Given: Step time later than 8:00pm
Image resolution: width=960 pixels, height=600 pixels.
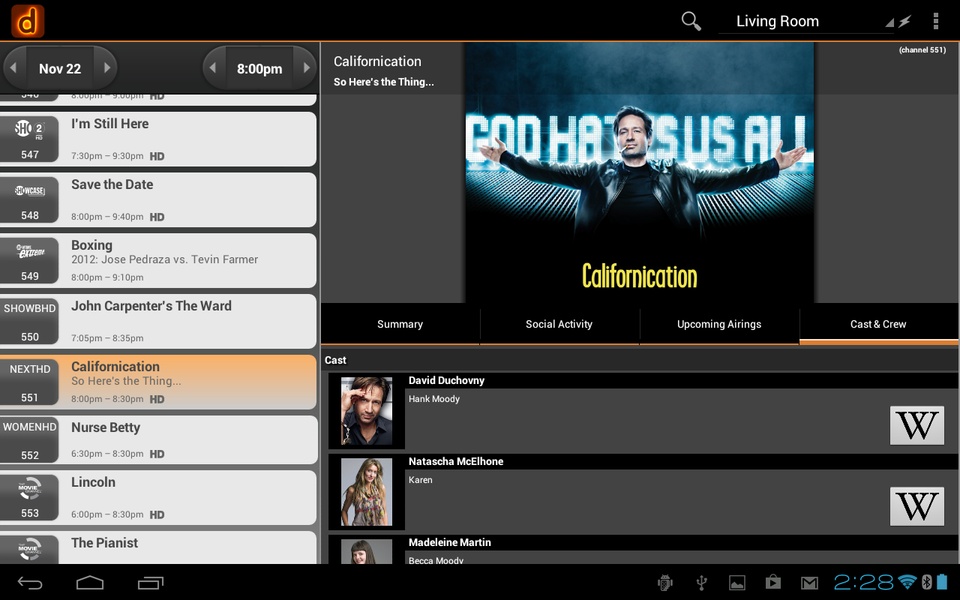Looking at the screenshot, I should click(x=306, y=68).
